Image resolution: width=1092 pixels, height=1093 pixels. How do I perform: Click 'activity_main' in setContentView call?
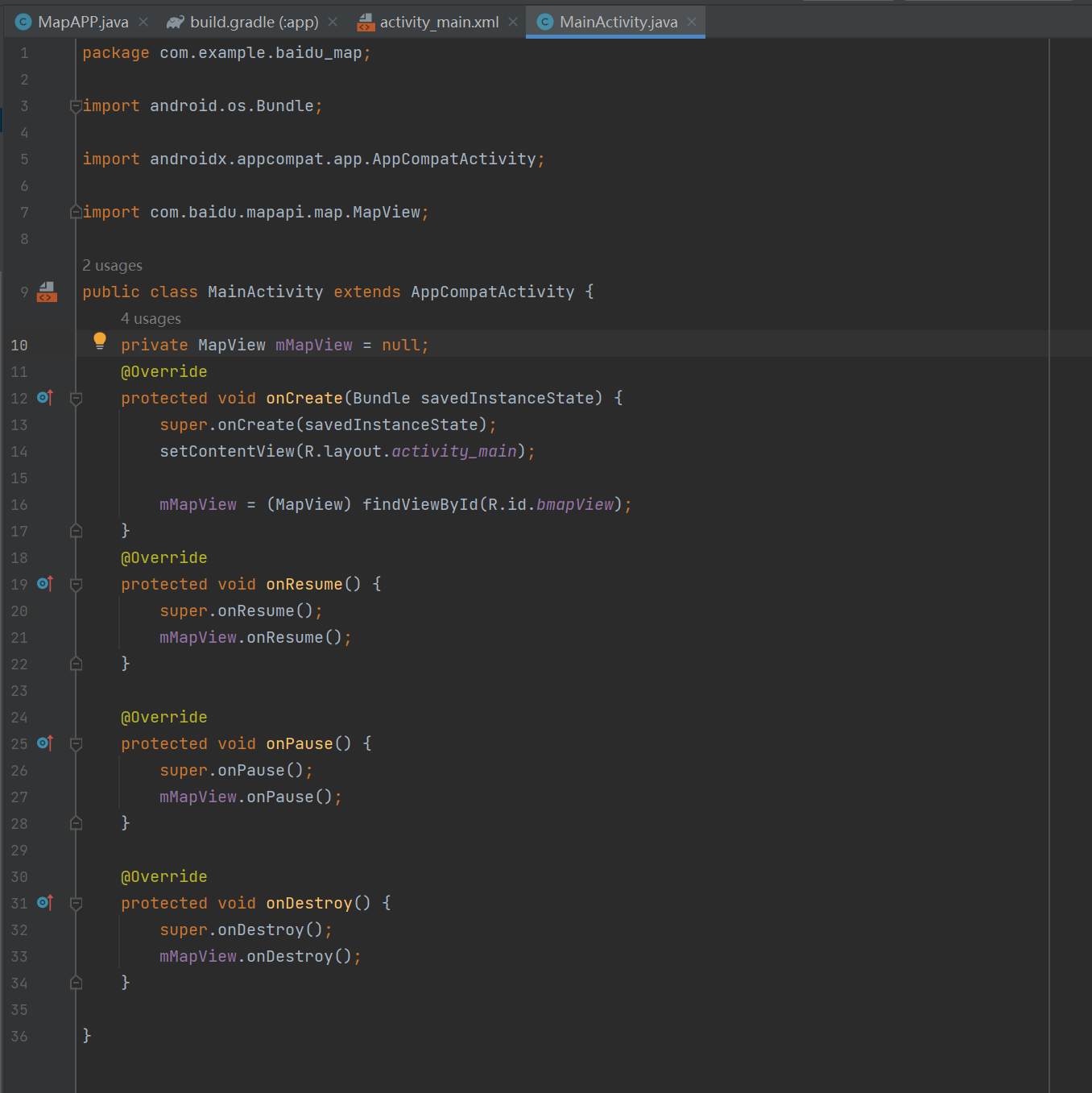(x=454, y=451)
